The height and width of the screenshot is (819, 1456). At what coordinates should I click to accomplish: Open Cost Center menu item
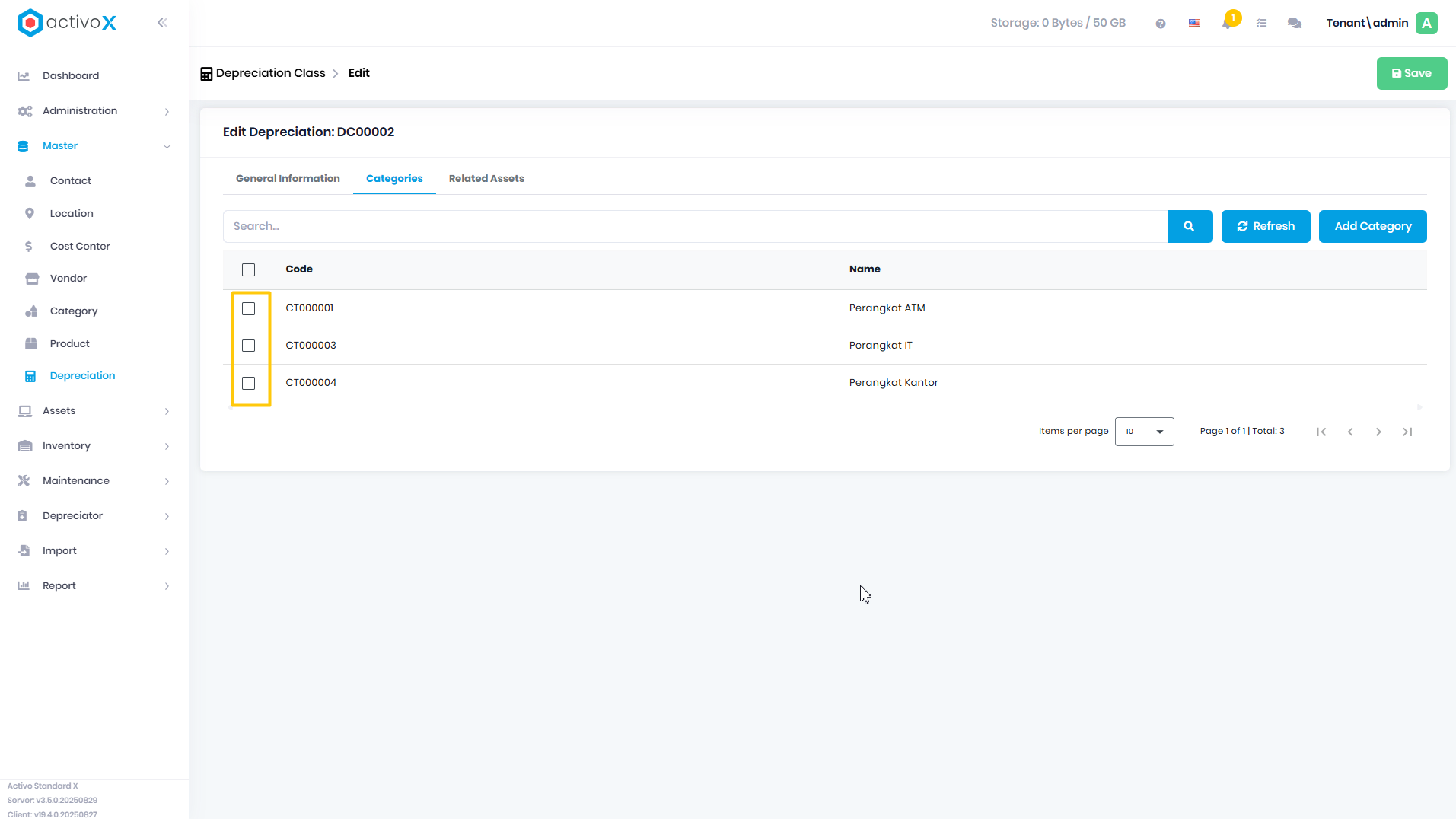click(x=80, y=247)
